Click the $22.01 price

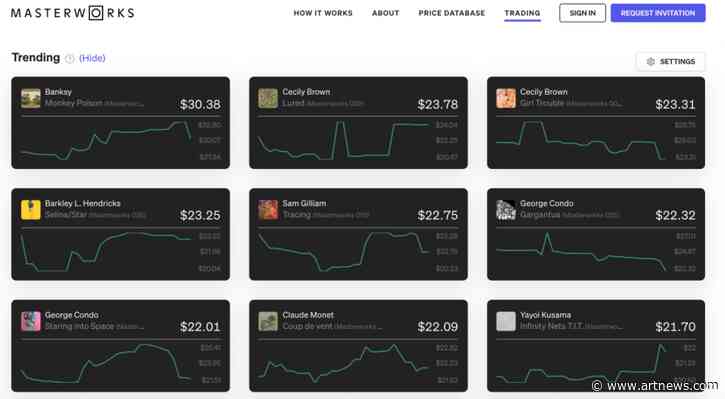[x=200, y=327]
